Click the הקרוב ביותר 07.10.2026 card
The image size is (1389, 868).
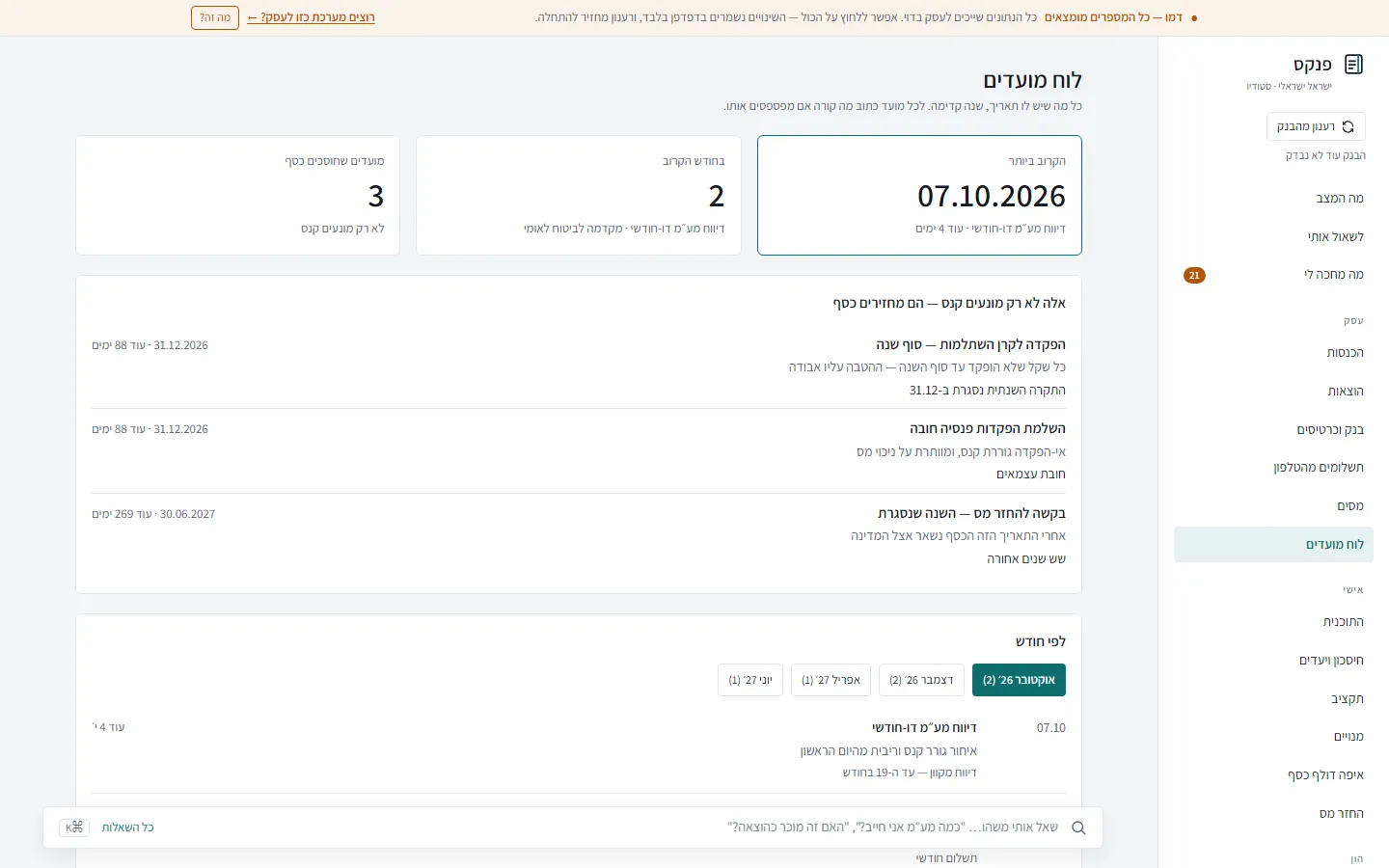click(x=919, y=196)
